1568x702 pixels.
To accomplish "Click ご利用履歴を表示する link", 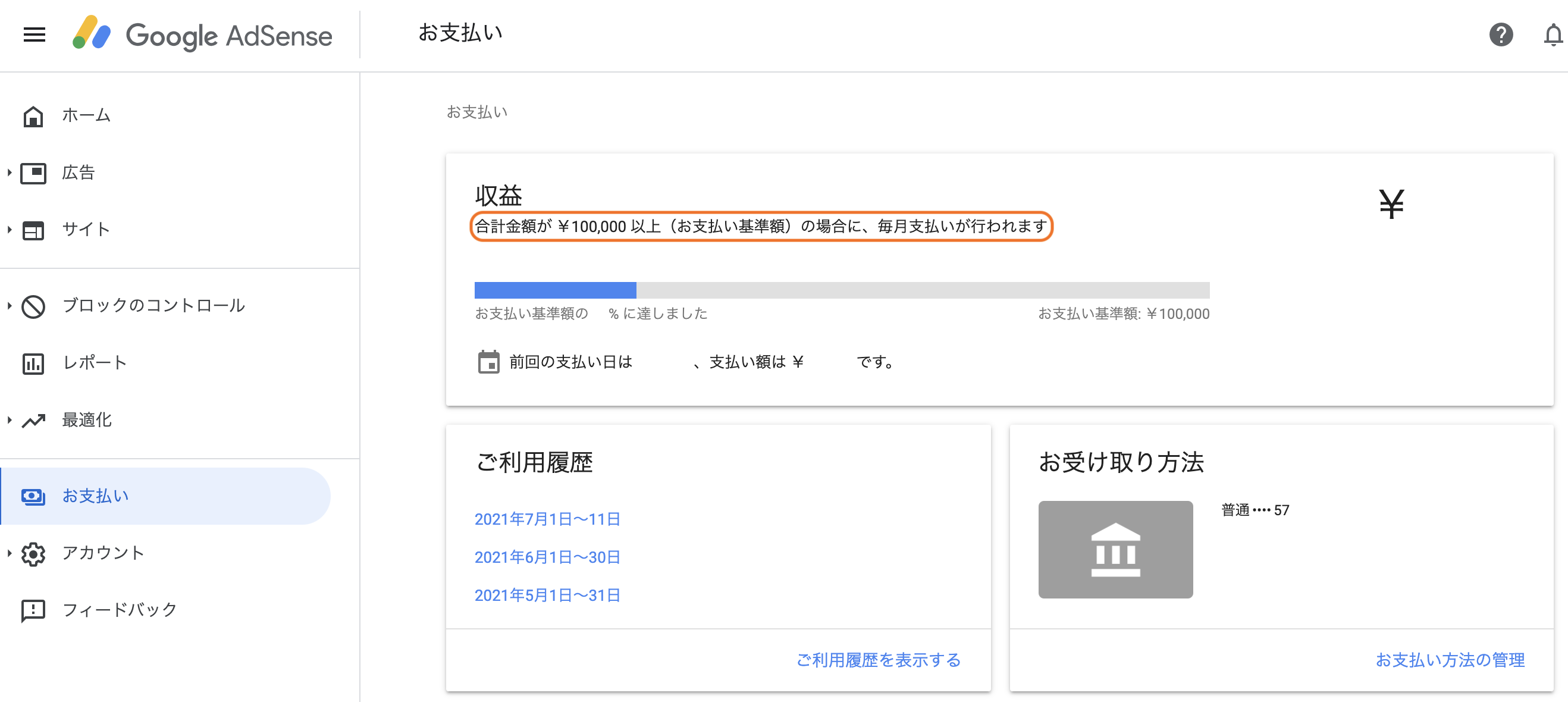I will [879, 660].
